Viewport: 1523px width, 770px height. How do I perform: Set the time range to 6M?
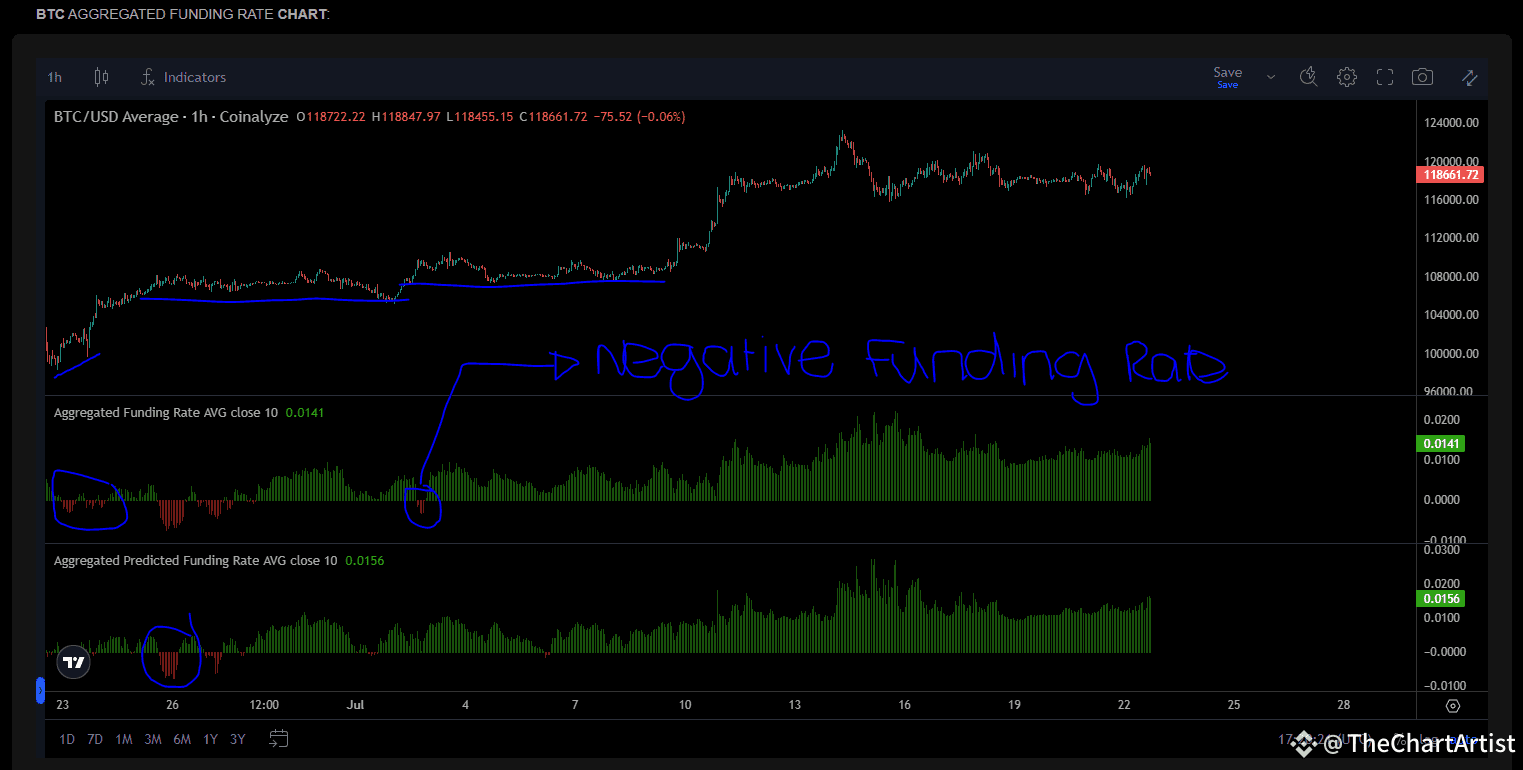[x=182, y=740]
